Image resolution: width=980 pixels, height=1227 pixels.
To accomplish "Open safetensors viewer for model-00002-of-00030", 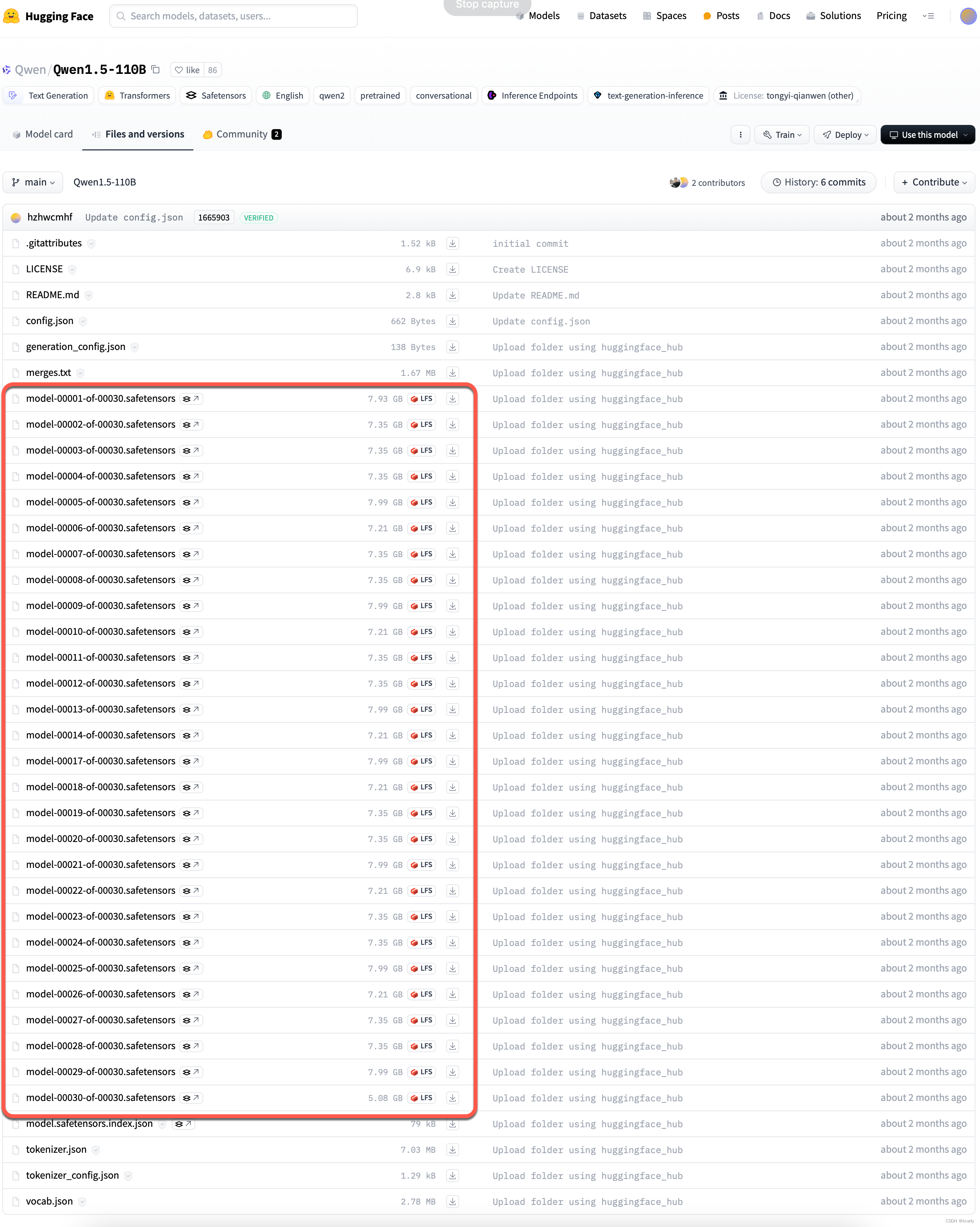I will [191, 425].
